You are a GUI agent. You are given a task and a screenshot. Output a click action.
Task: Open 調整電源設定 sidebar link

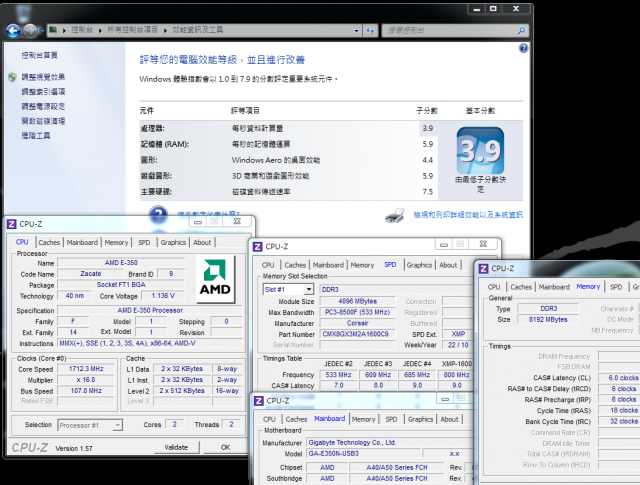pyautogui.click(x=43, y=106)
